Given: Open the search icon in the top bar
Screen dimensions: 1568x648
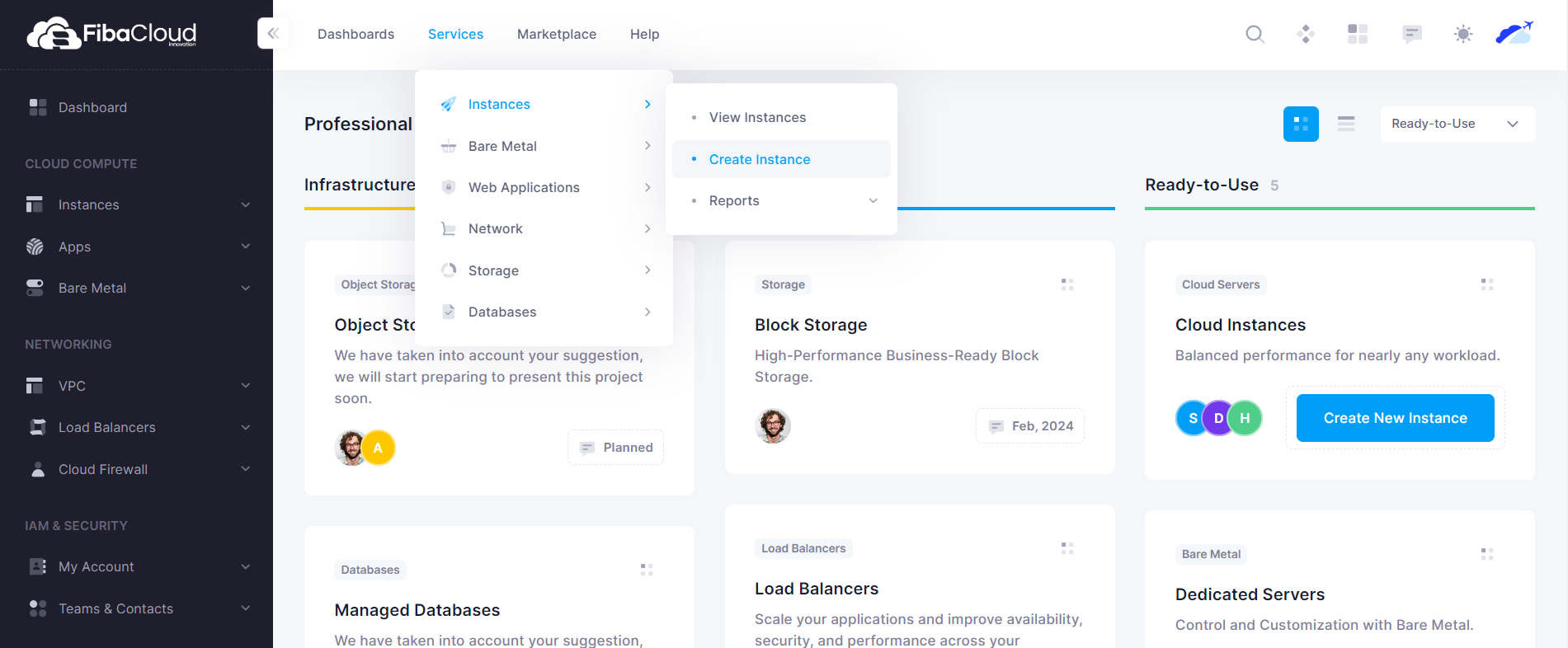Looking at the screenshot, I should coord(1255,34).
